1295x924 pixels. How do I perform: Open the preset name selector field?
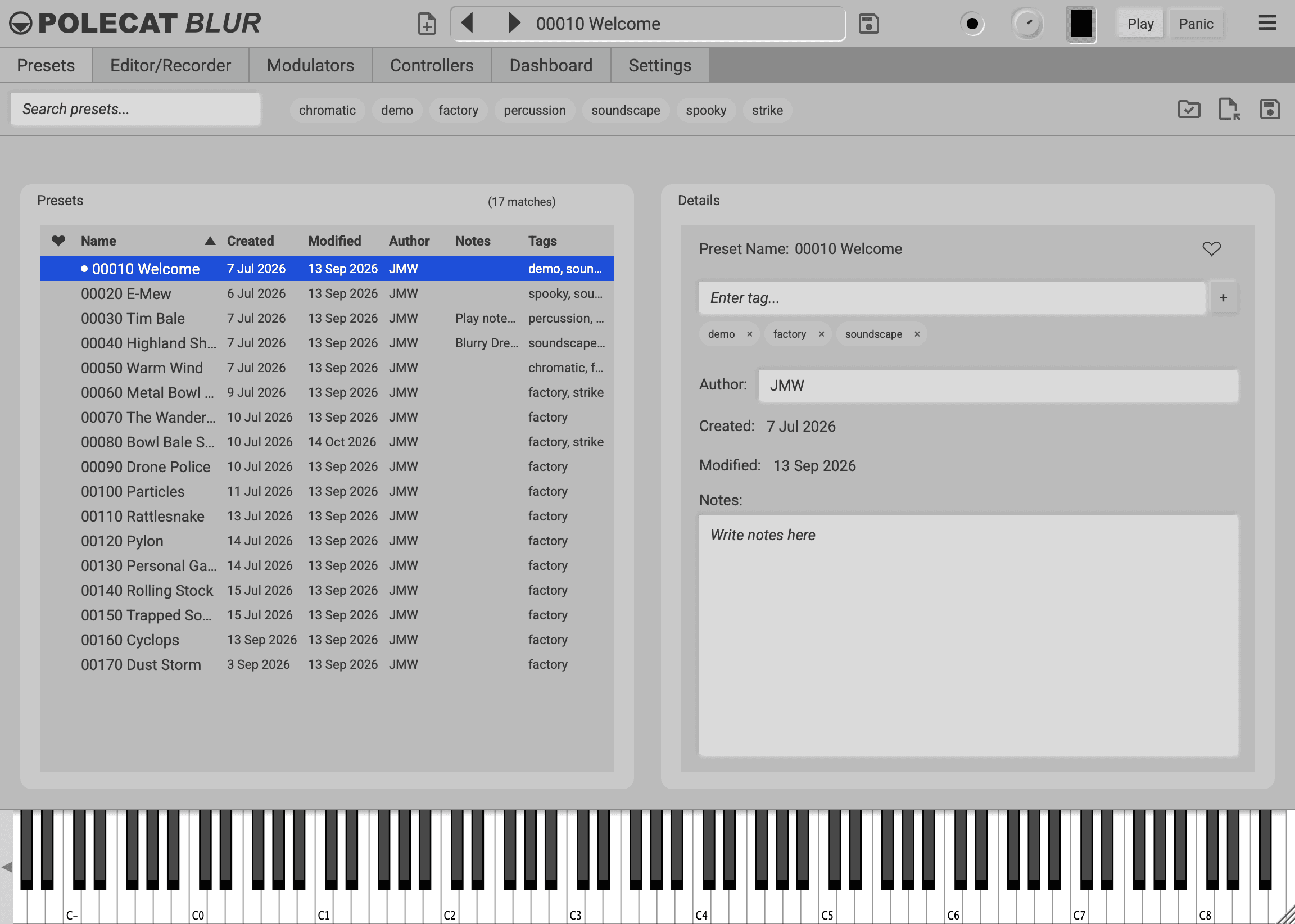point(647,24)
